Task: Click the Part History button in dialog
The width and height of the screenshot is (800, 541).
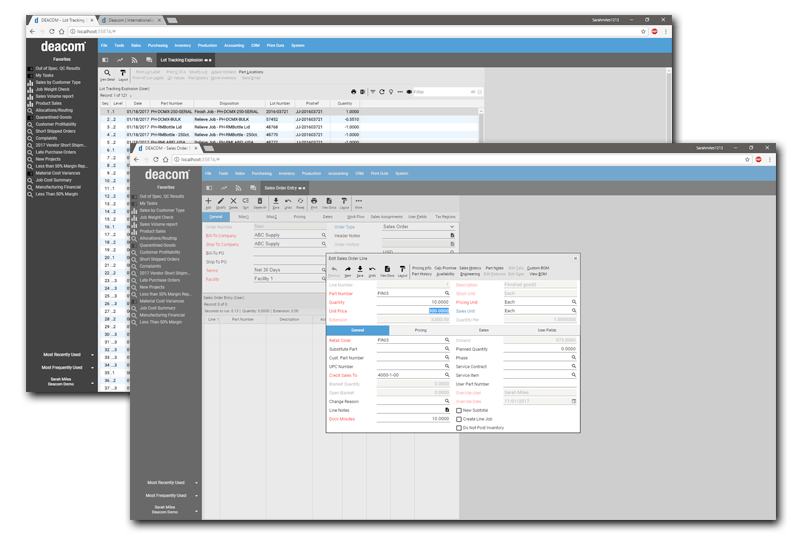Action: 421,274
